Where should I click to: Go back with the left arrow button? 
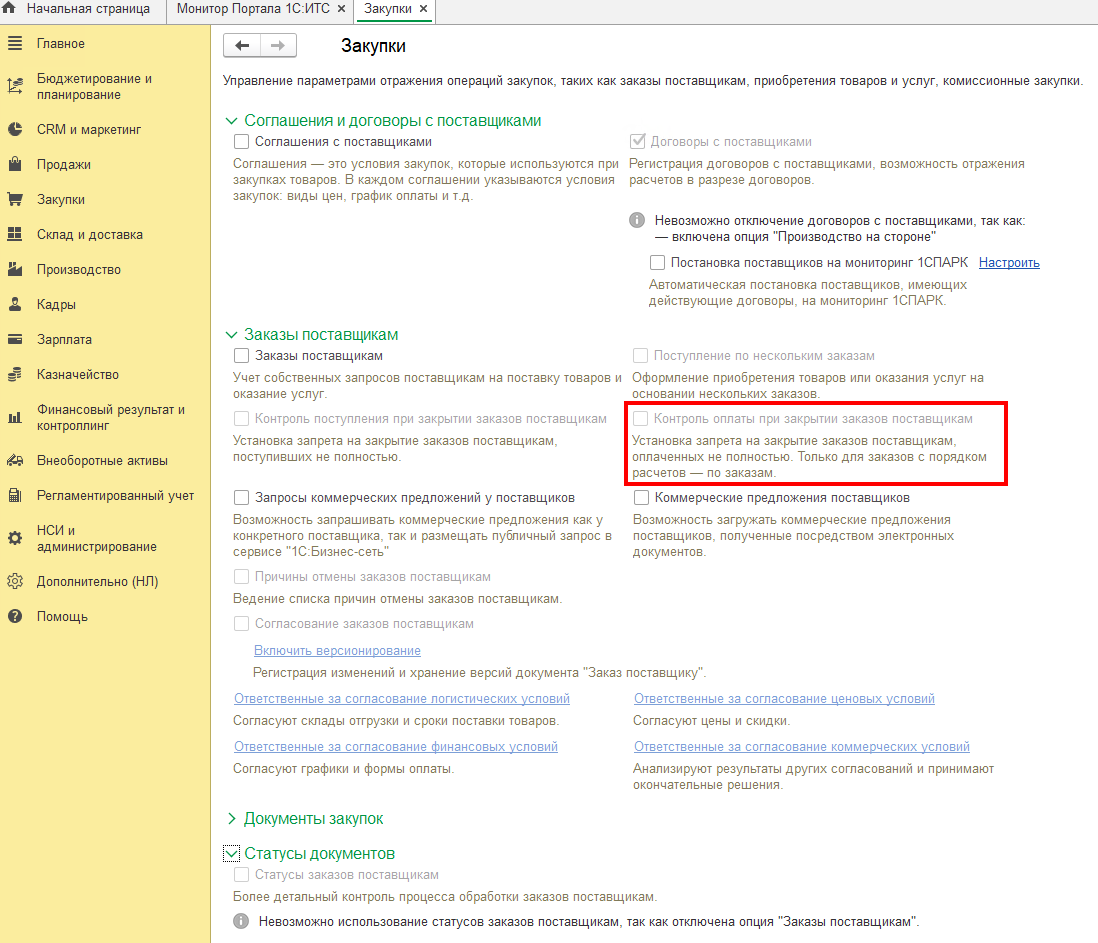click(242, 46)
